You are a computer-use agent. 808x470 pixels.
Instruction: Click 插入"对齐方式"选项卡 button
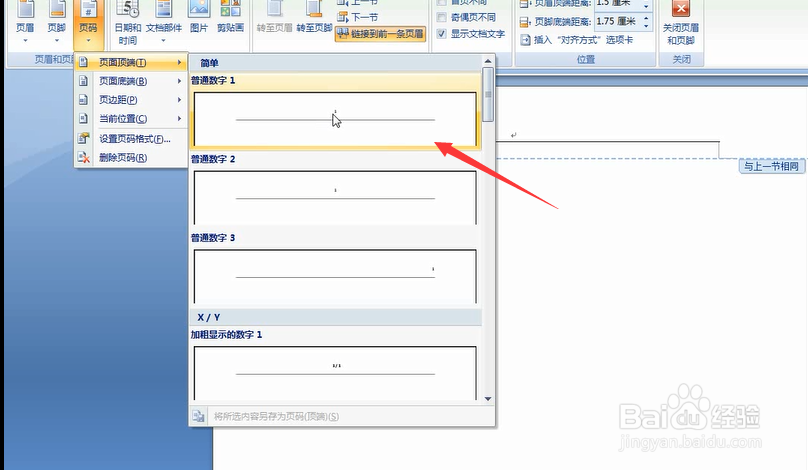pyautogui.click(x=577, y=40)
